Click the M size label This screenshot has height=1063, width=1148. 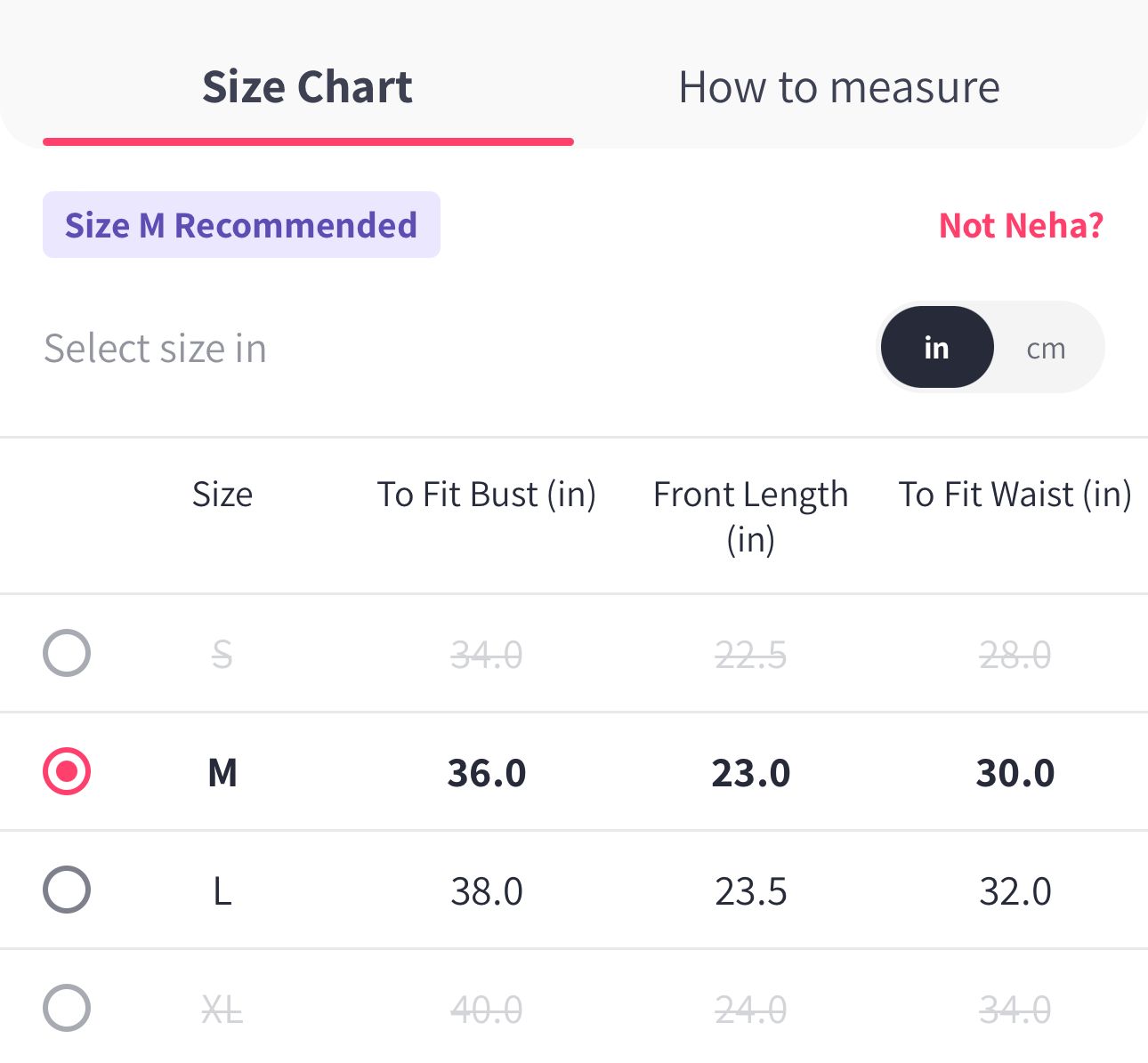click(x=222, y=772)
